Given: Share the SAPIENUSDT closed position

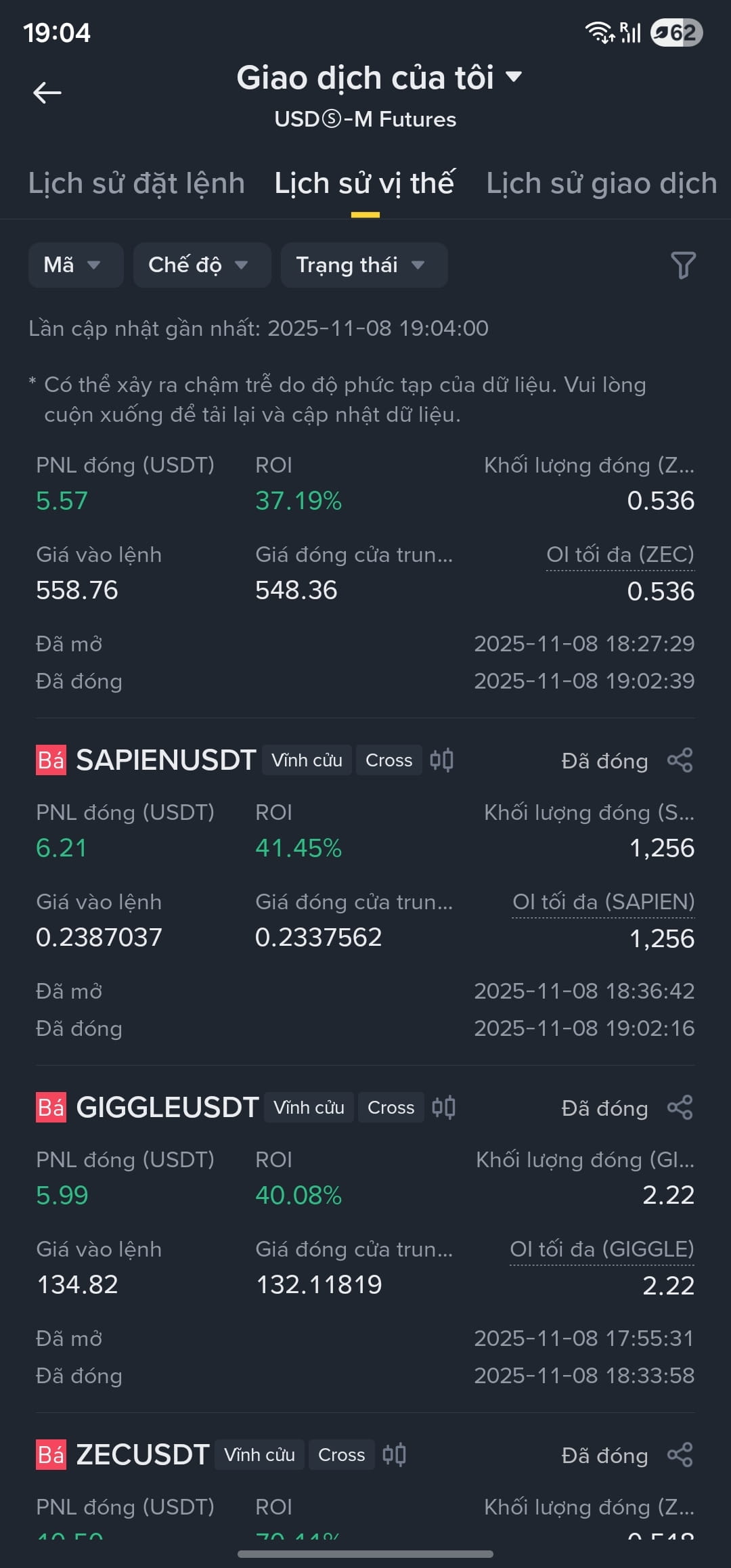Looking at the screenshot, I should tap(680, 760).
